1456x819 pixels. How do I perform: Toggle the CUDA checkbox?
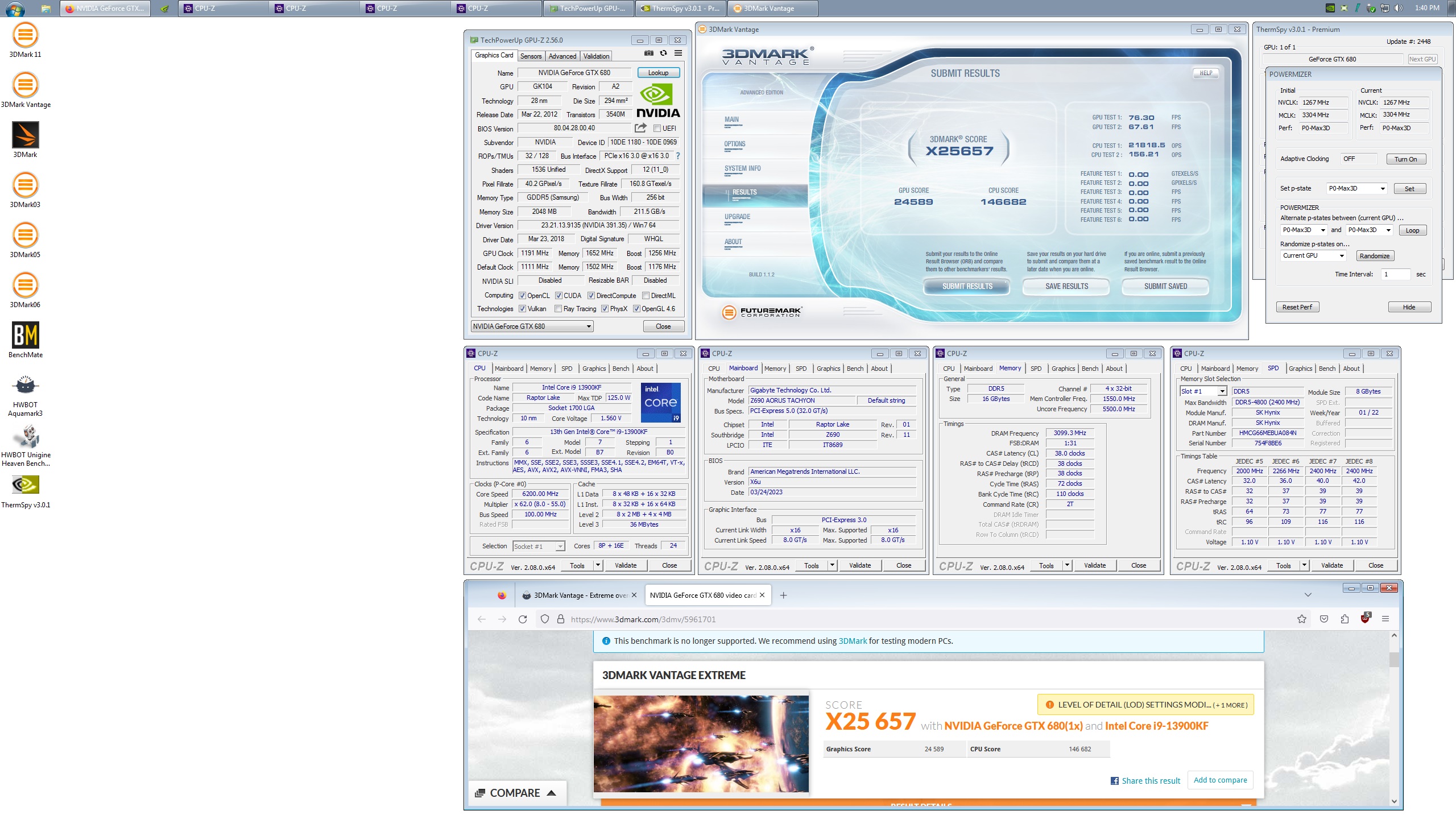click(x=559, y=296)
